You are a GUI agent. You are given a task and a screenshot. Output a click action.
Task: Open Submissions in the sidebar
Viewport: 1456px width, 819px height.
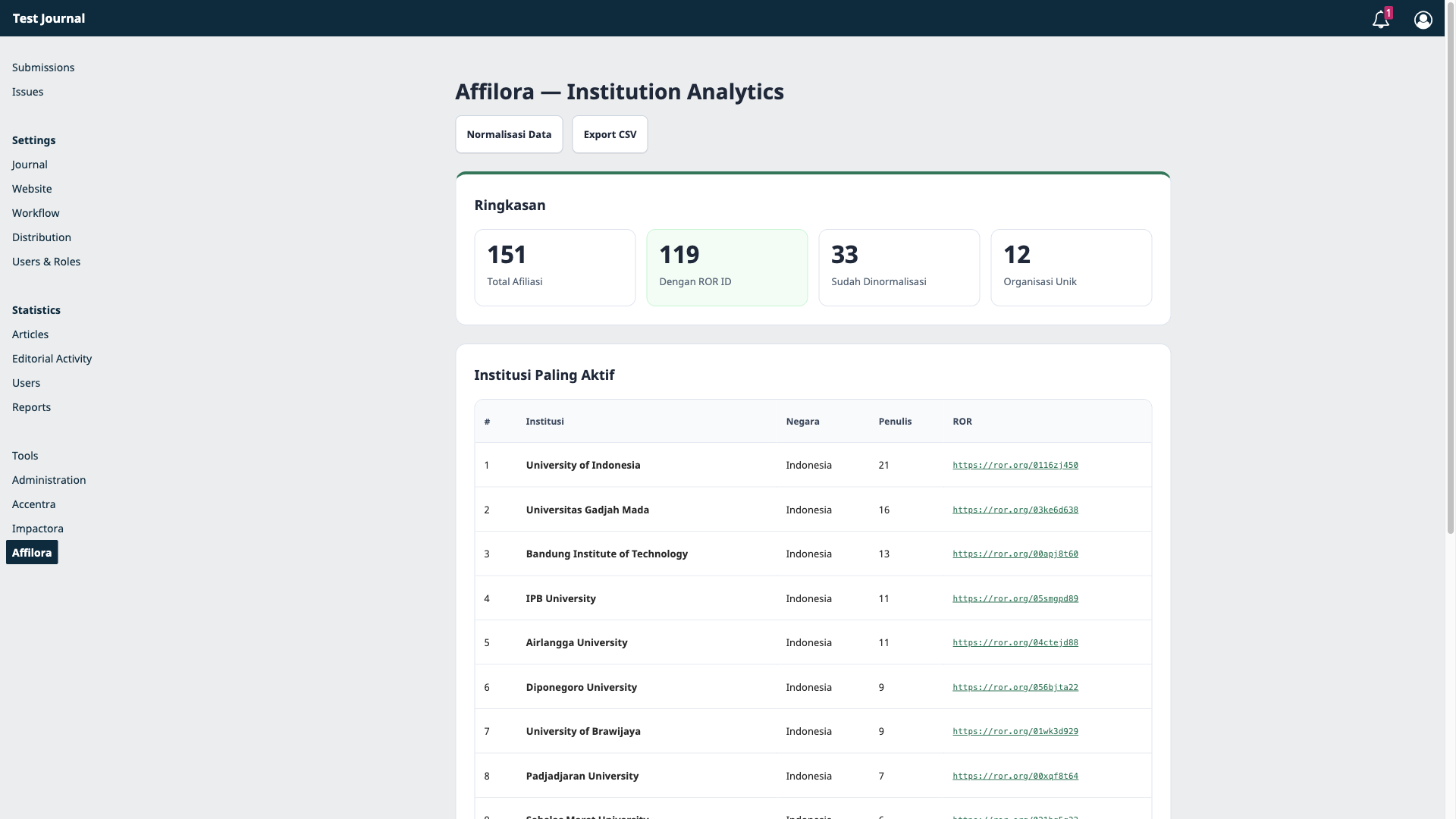43,67
